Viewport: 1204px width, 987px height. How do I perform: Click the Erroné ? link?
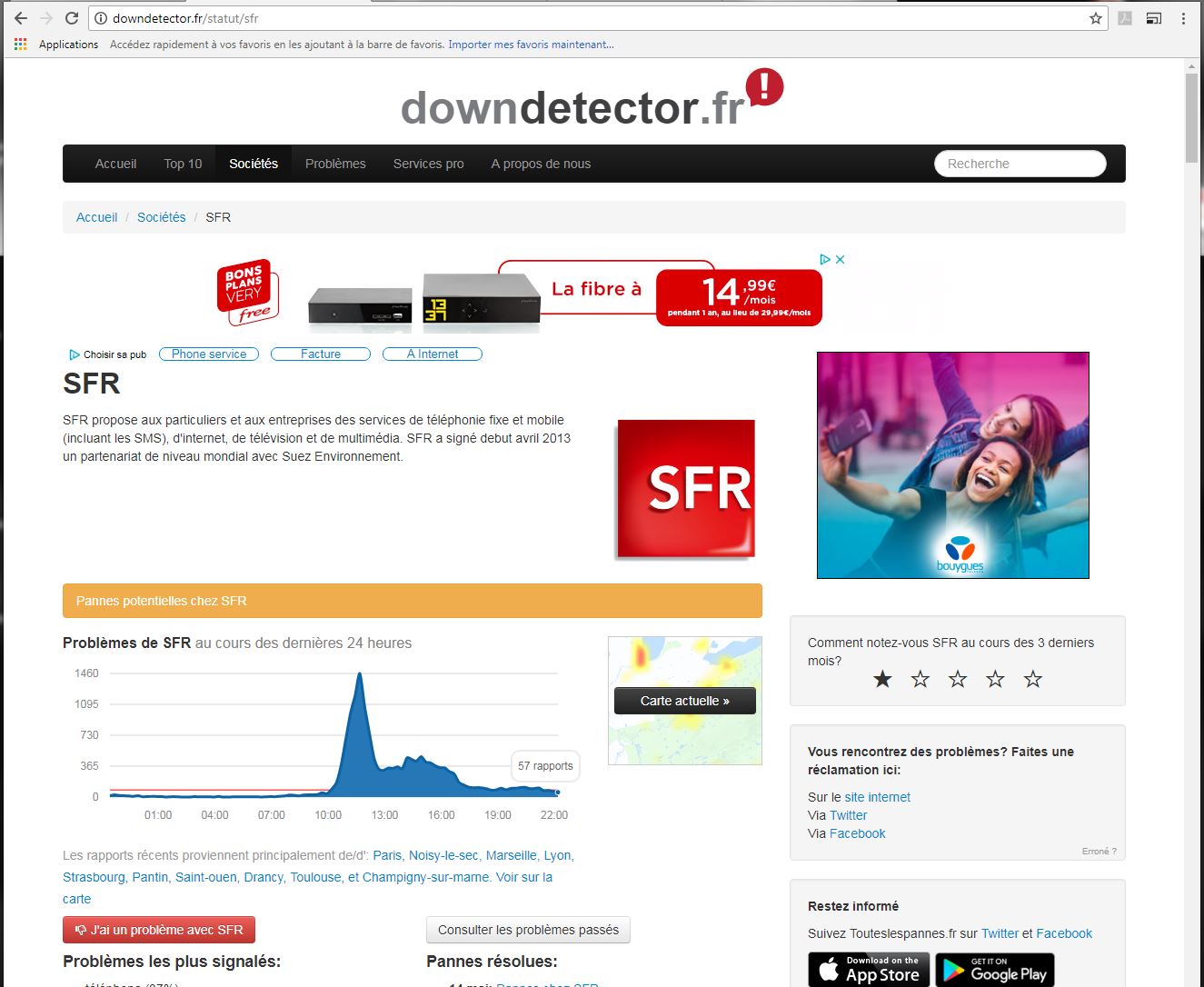coord(1099,852)
